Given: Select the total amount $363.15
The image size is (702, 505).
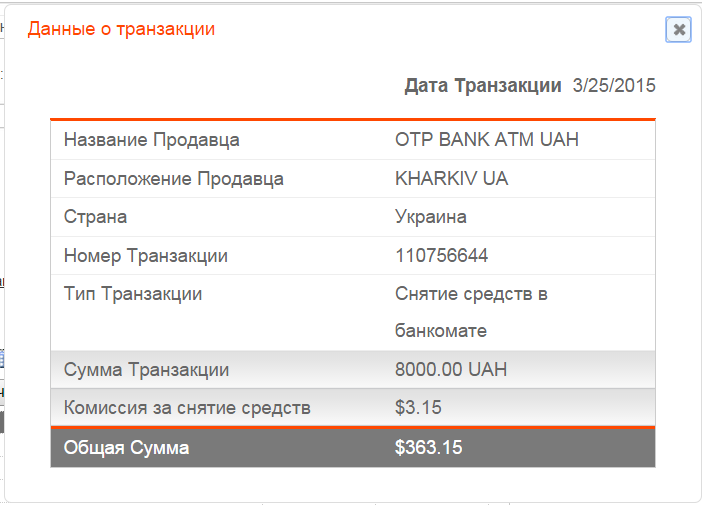Looking at the screenshot, I should 428,448.
